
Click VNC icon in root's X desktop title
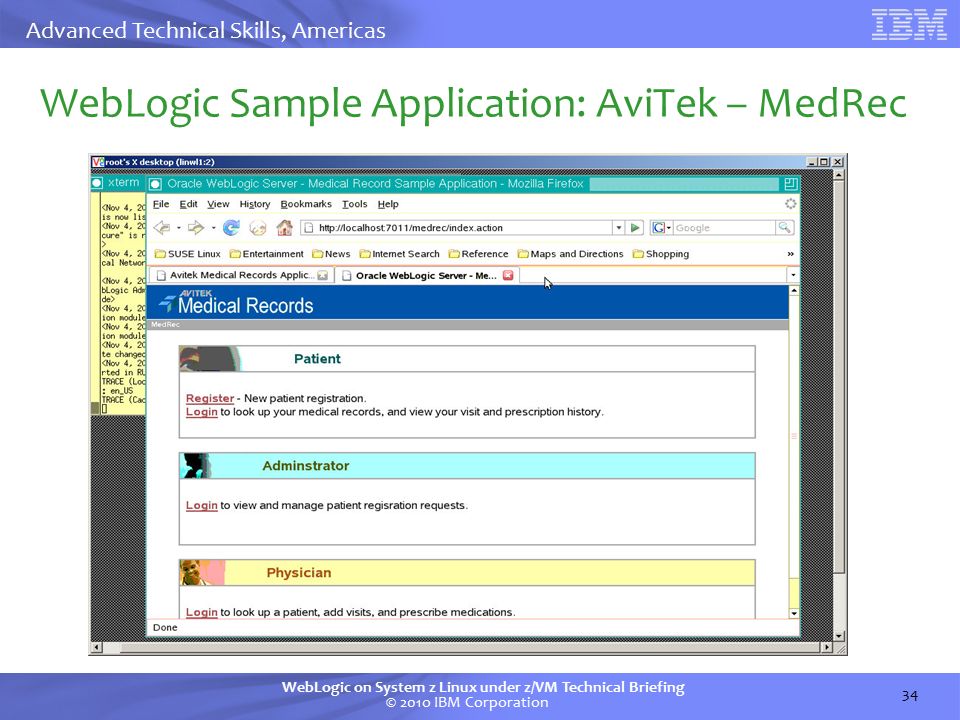tap(97, 162)
